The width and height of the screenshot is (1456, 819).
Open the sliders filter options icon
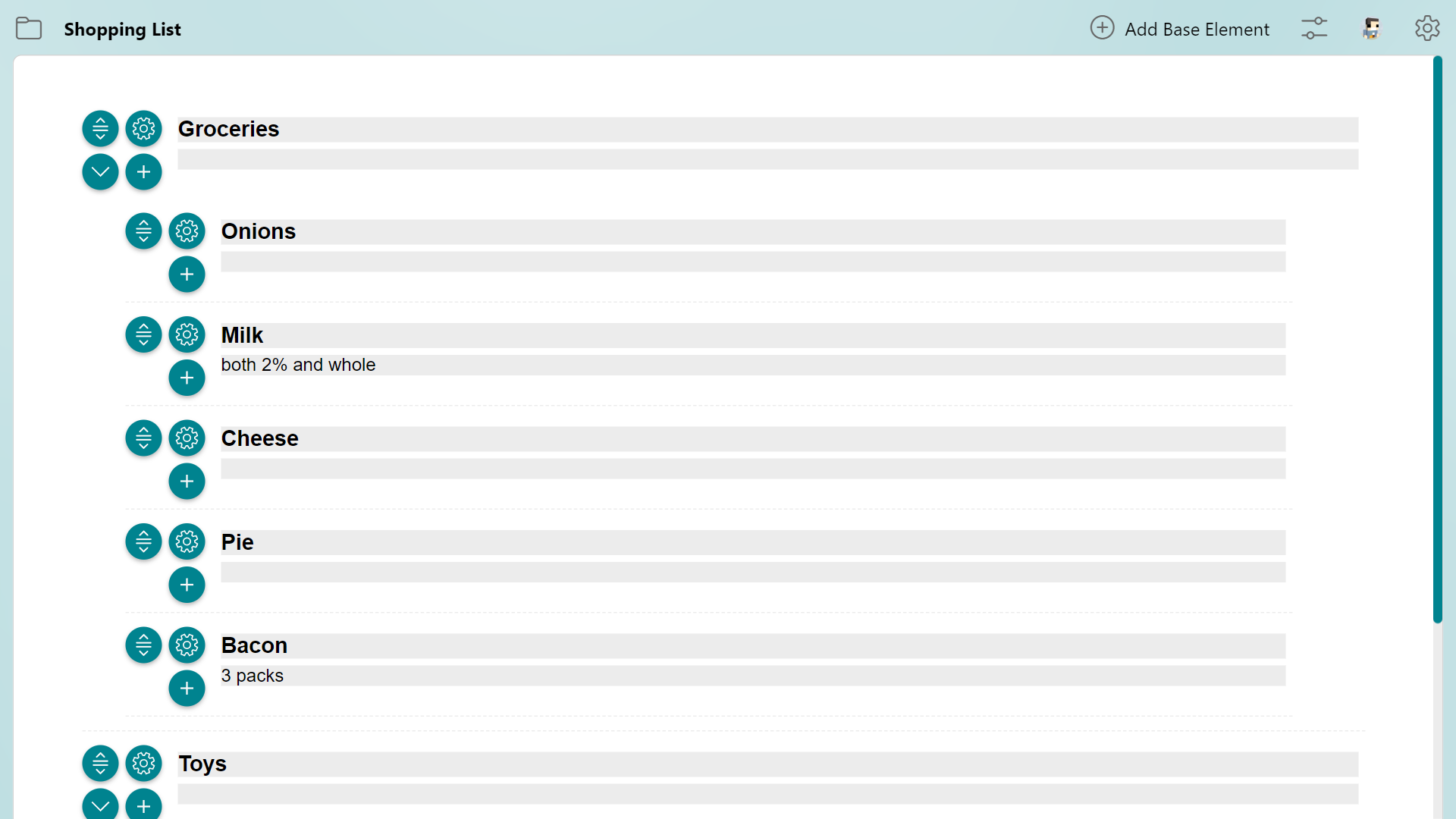1314,29
